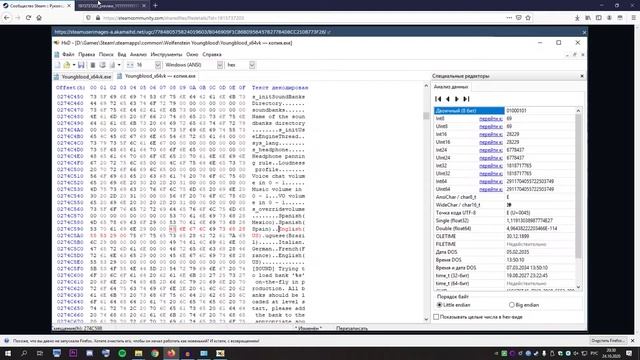Click the page actions three-dots icon
This screenshot has height=360, width=640.
[x=509, y=18]
